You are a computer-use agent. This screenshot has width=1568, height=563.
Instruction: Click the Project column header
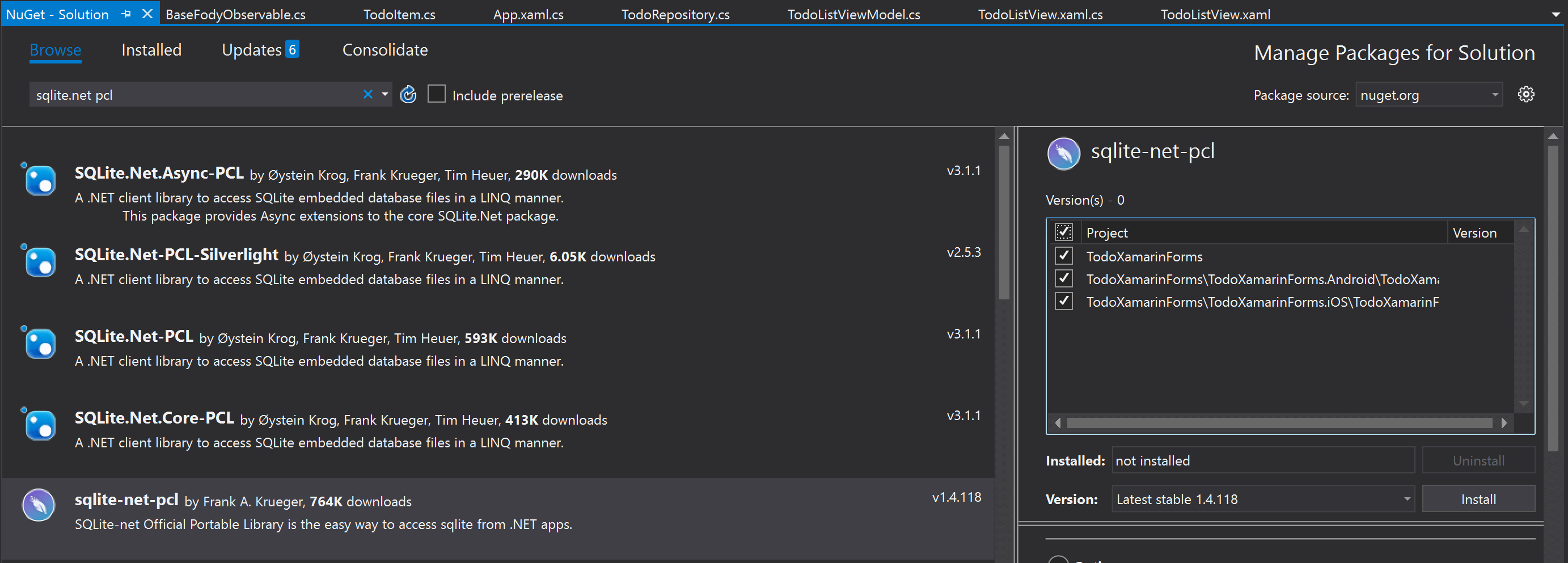(1263, 232)
